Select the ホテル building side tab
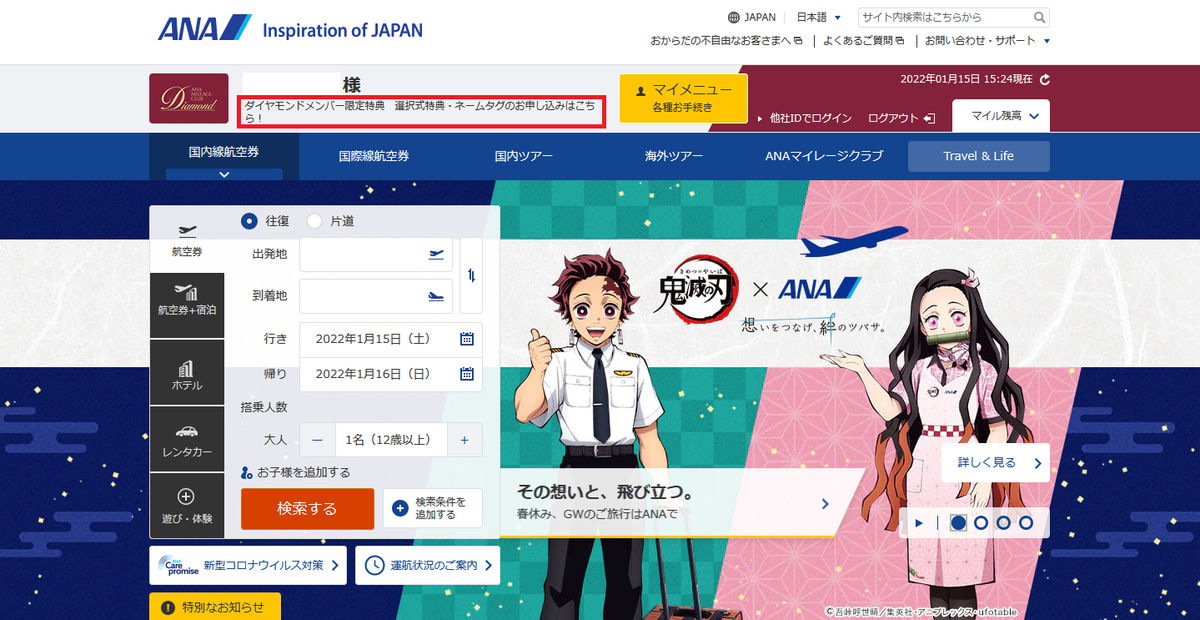Screen dimensions: 1200x620 point(187,373)
